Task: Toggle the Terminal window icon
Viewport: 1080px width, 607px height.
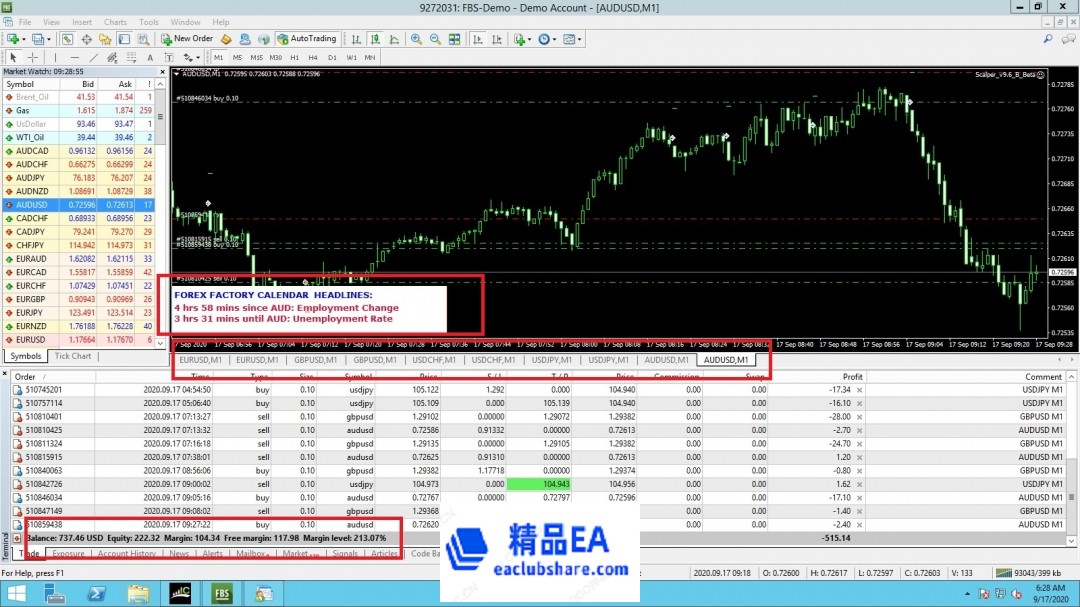Action: tap(124, 39)
